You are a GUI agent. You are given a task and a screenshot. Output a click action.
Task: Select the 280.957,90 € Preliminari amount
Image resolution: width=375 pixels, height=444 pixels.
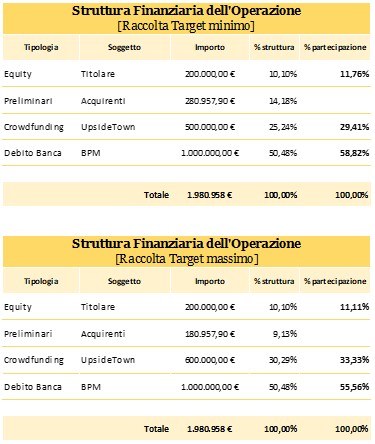(x=210, y=101)
